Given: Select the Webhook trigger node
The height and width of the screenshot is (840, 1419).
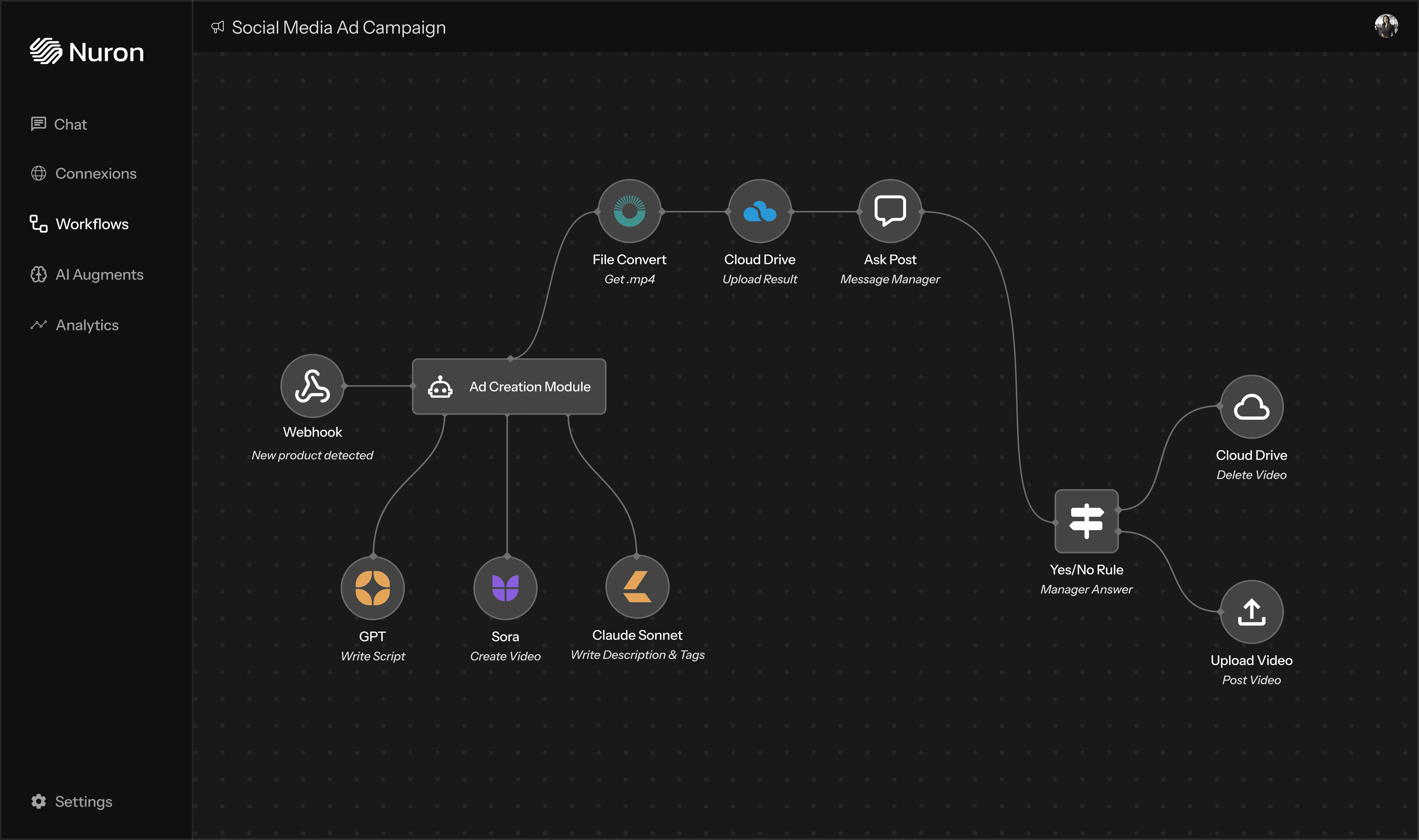Looking at the screenshot, I should (312, 387).
